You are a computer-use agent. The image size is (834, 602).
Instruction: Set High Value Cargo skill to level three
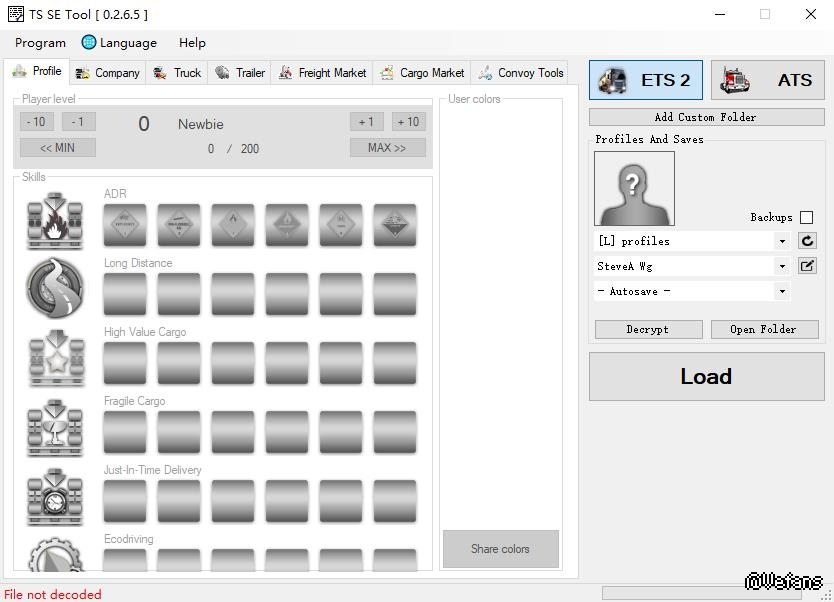(233, 363)
